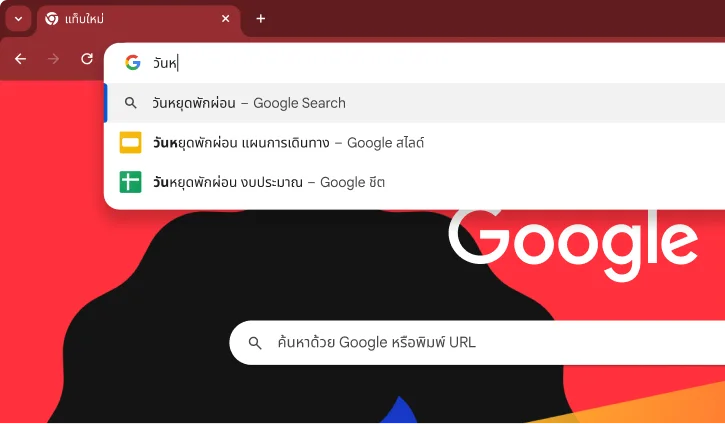Click magnifier icon in first suggestion
725x424 pixels.
[x=131, y=103]
